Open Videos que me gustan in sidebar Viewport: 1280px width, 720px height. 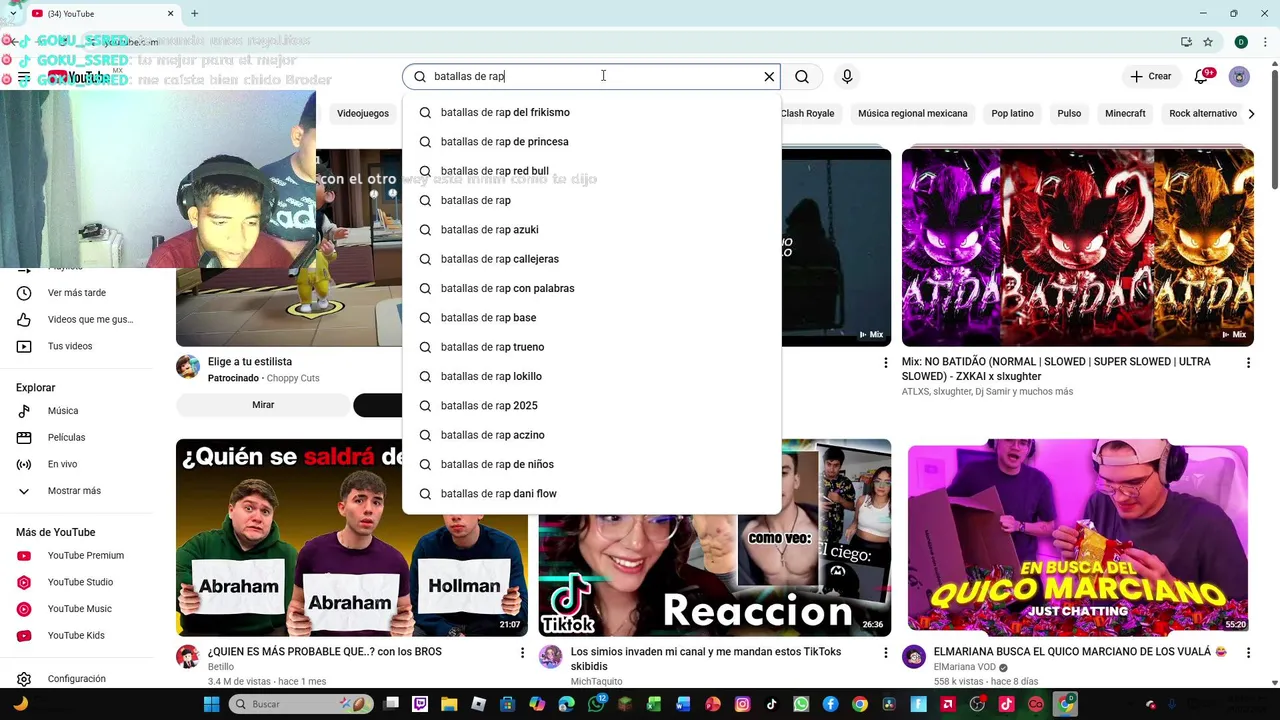[78, 320]
